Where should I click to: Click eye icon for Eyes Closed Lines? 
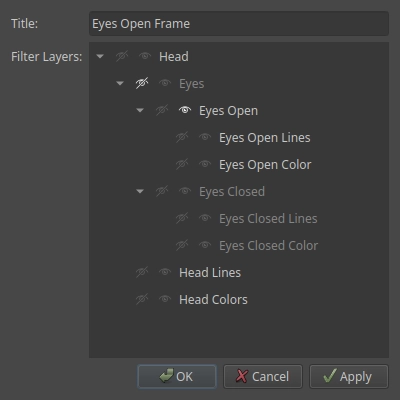tap(205, 218)
